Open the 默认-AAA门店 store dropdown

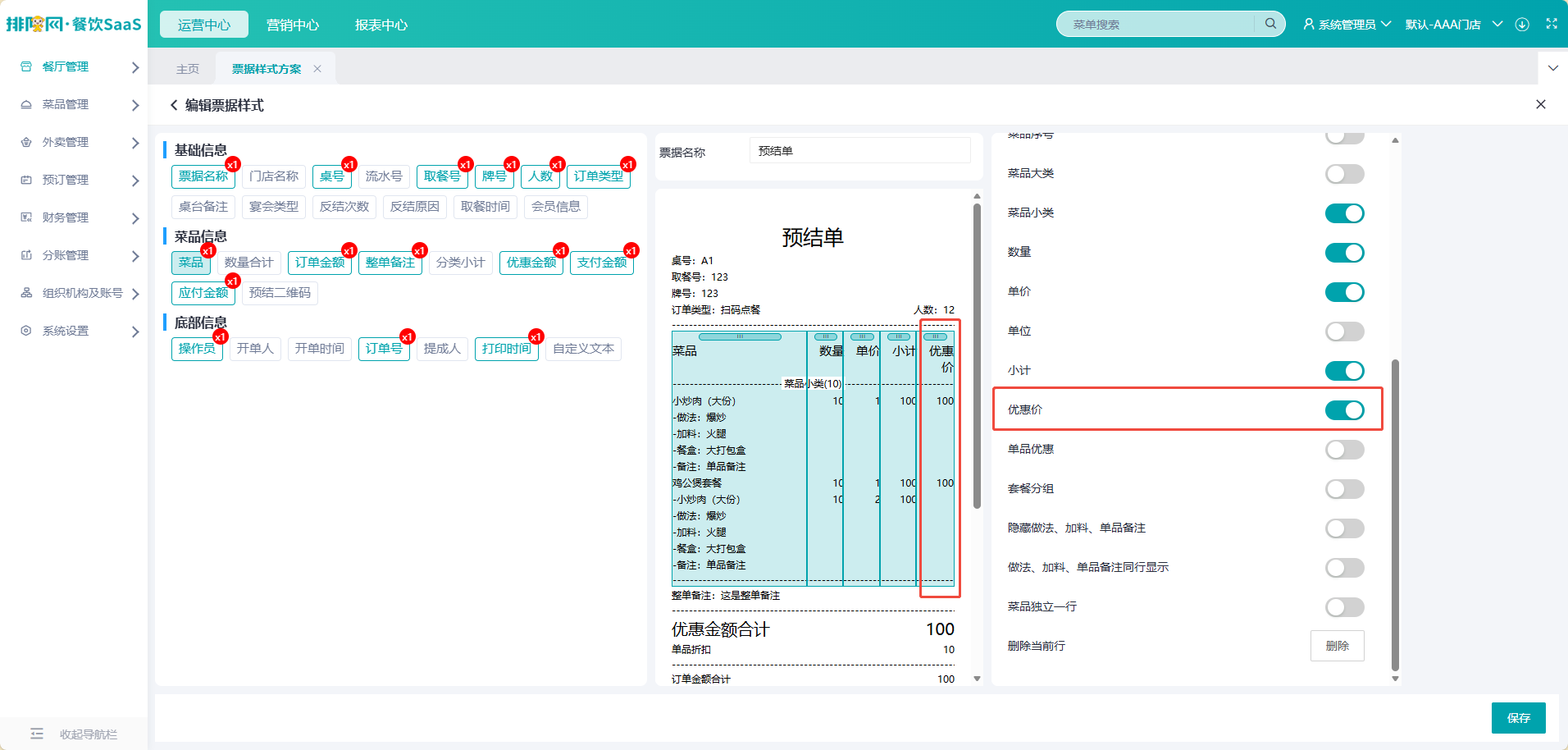point(1453,24)
